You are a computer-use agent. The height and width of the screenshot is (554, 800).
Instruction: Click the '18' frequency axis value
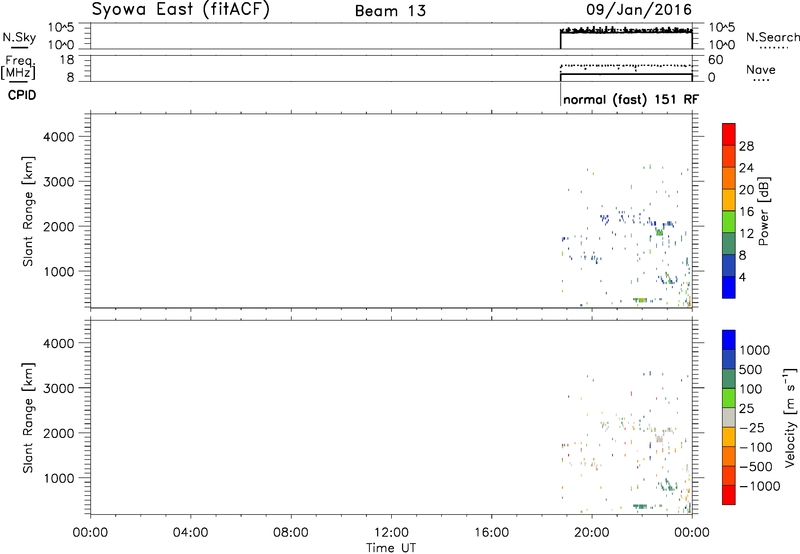[x=66, y=60]
